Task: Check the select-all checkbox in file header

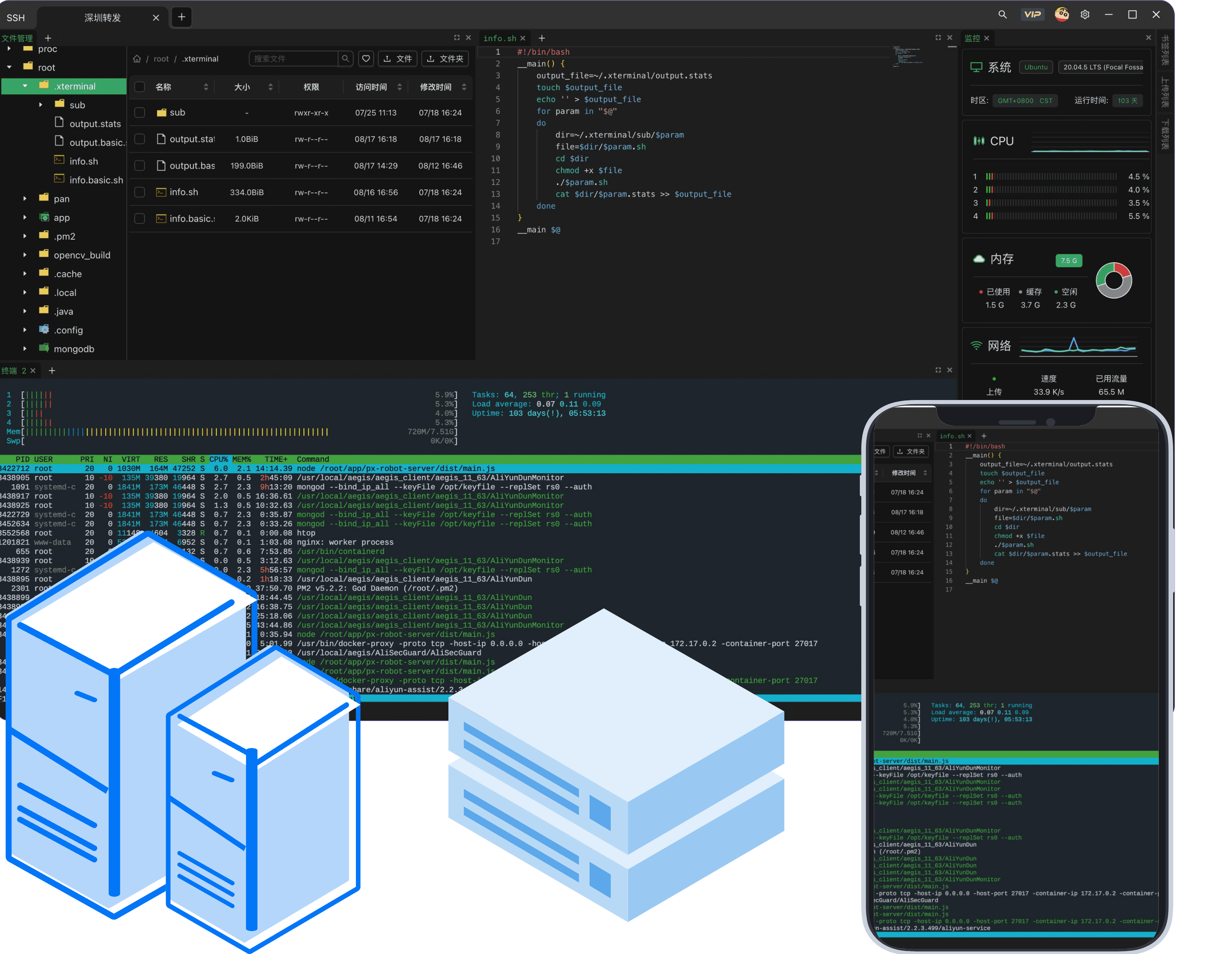Action: [x=139, y=87]
